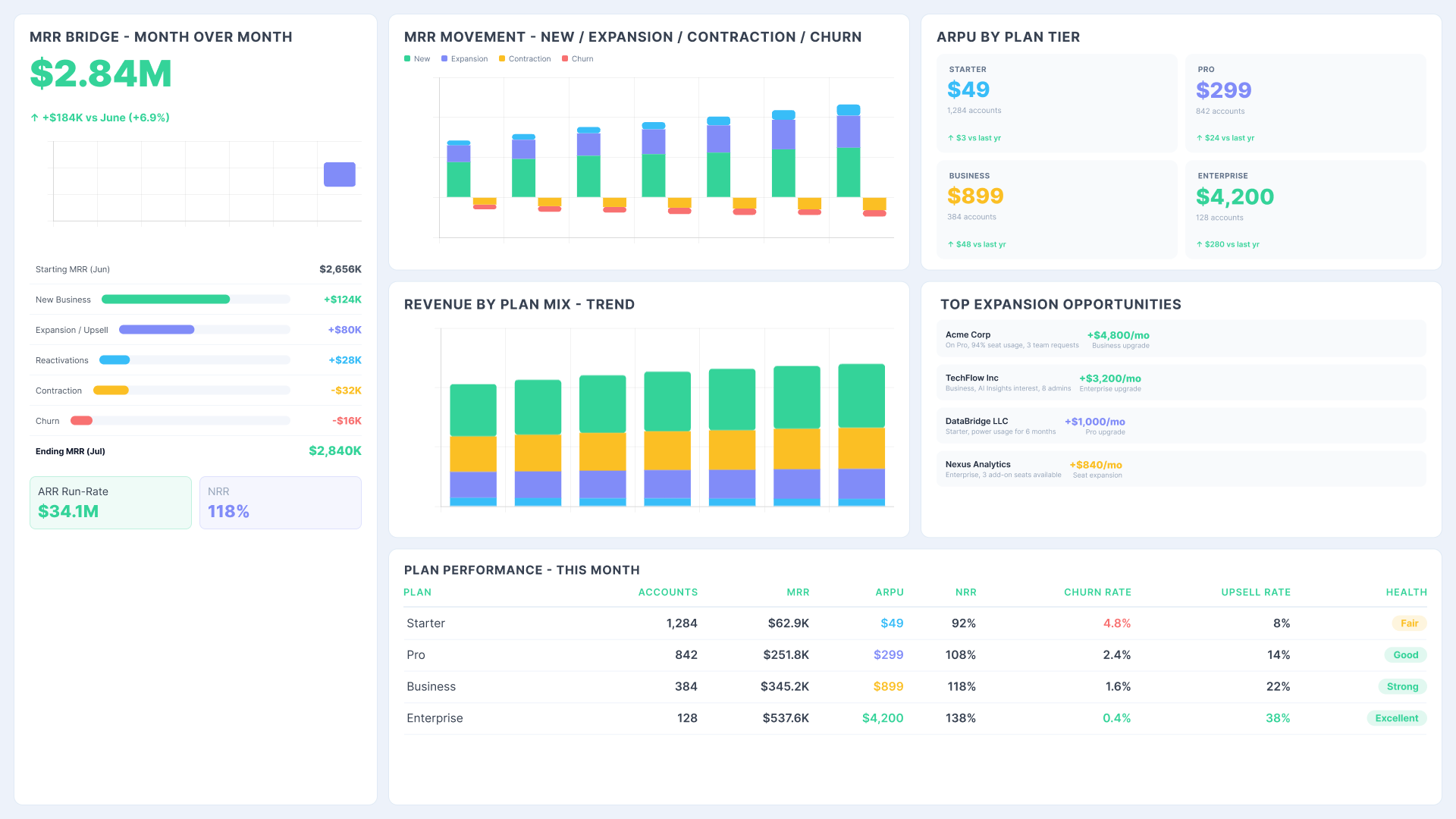Select the Enterprise $4,200 ARPU card
Screen dimensions: 1456x819
[1306, 209]
